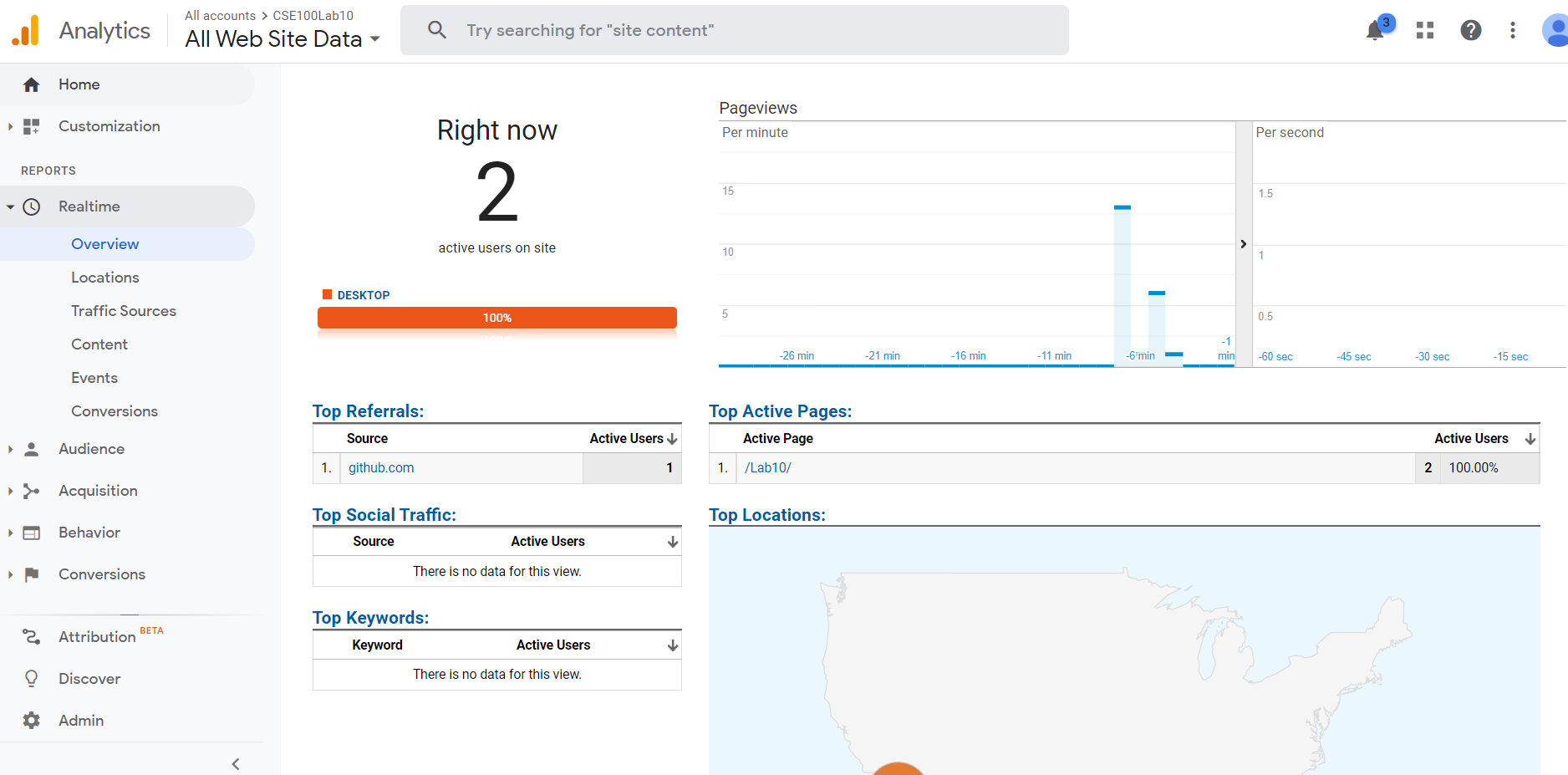1568x775 pixels.
Task: Click the orange DESKTOP 100% bar
Action: click(x=497, y=319)
